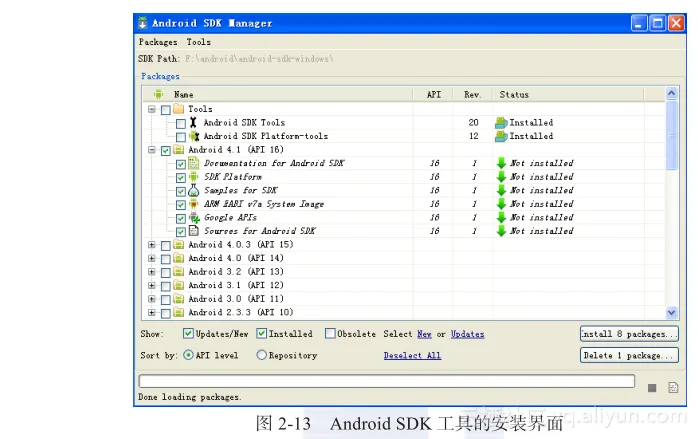The width and height of the screenshot is (698, 439).
Task: Enable the Obsolete checkbox
Action: point(330,334)
